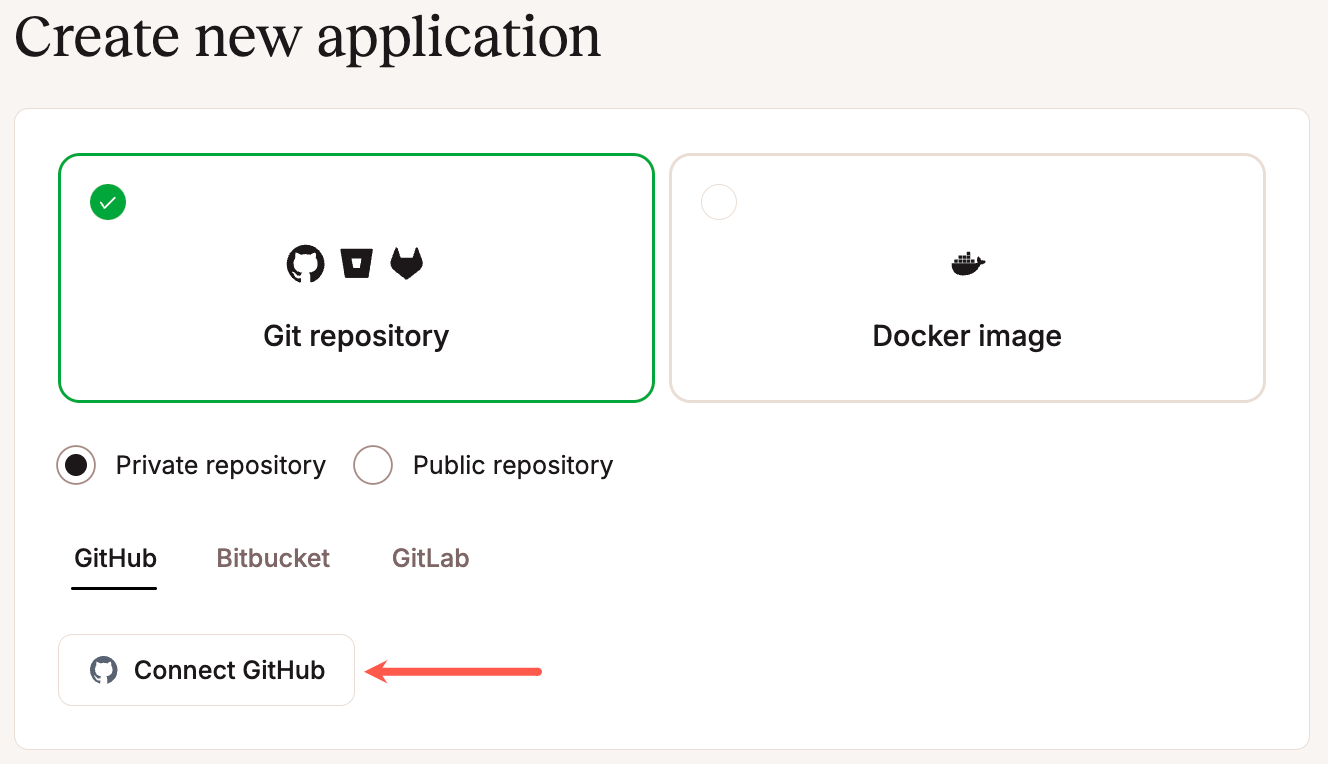The width and height of the screenshot is (1328, 764).
Task: Click the red arrow pointing at Connect GitHub
Action: (x=455, y=671)
